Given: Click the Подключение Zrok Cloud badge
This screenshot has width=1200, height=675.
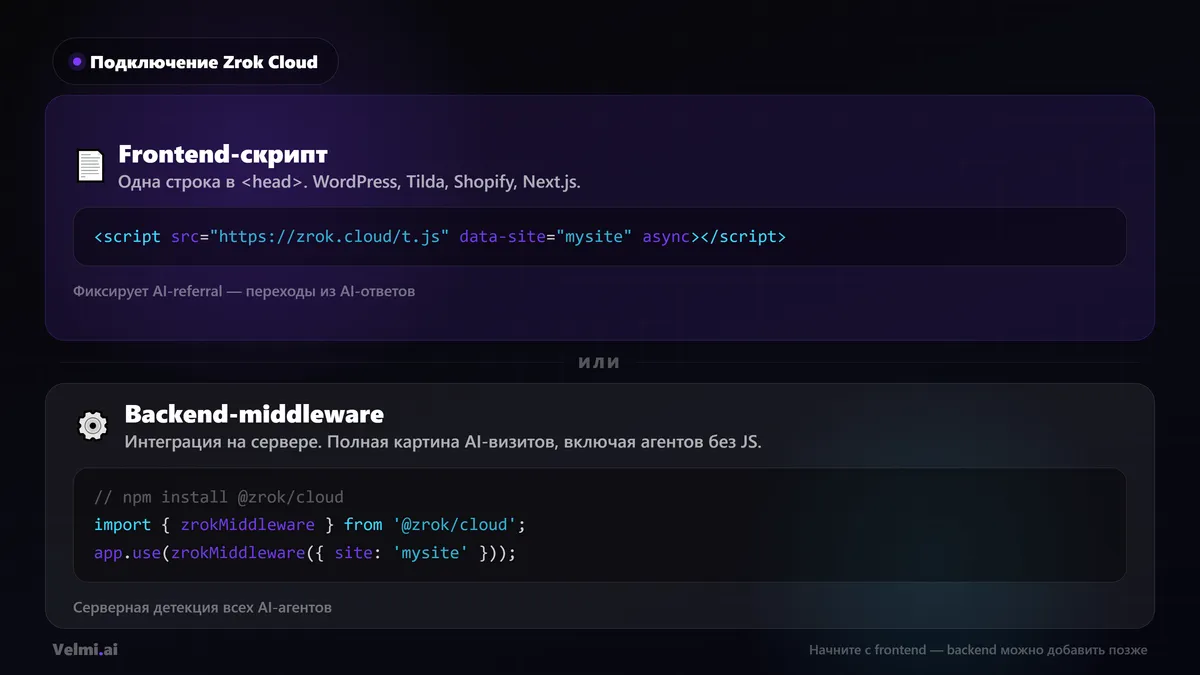Looking at the screenshot, I should pyautogui.click(x=195, y=62).
